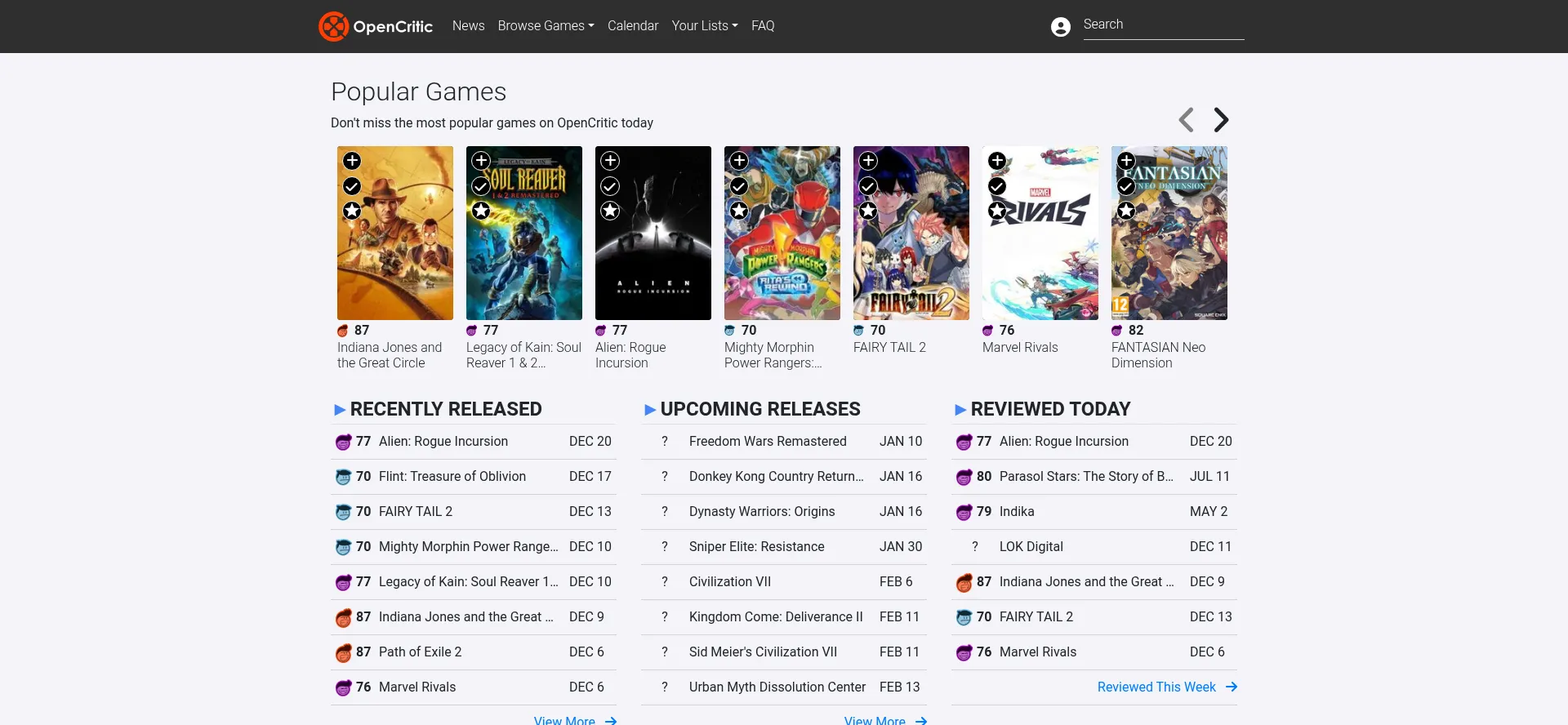Screen dimensions: 1568x725
Task: Favorite Alien: Rogue Incursion with star icon
Action: [610, 211]
